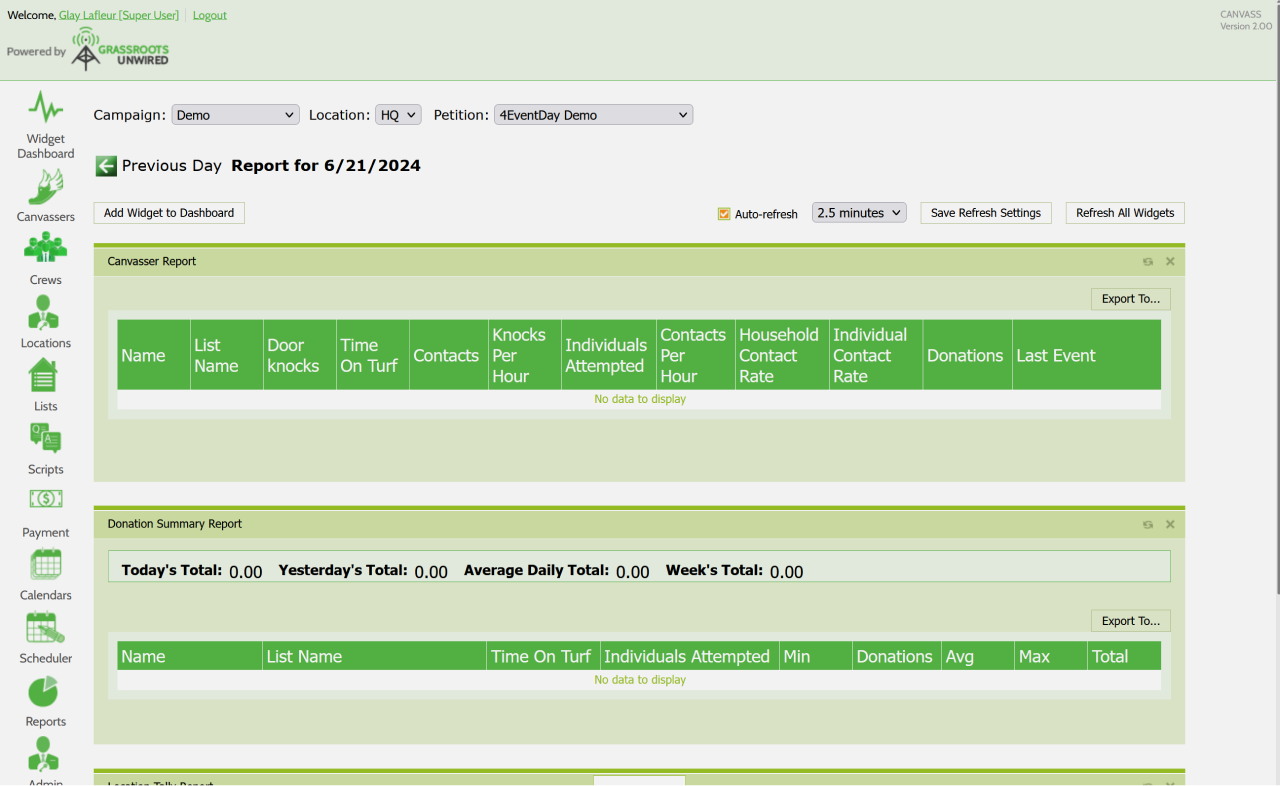Click Add Widget to Dashboard button
The image size is (1280, 786).
click(169, 213)
